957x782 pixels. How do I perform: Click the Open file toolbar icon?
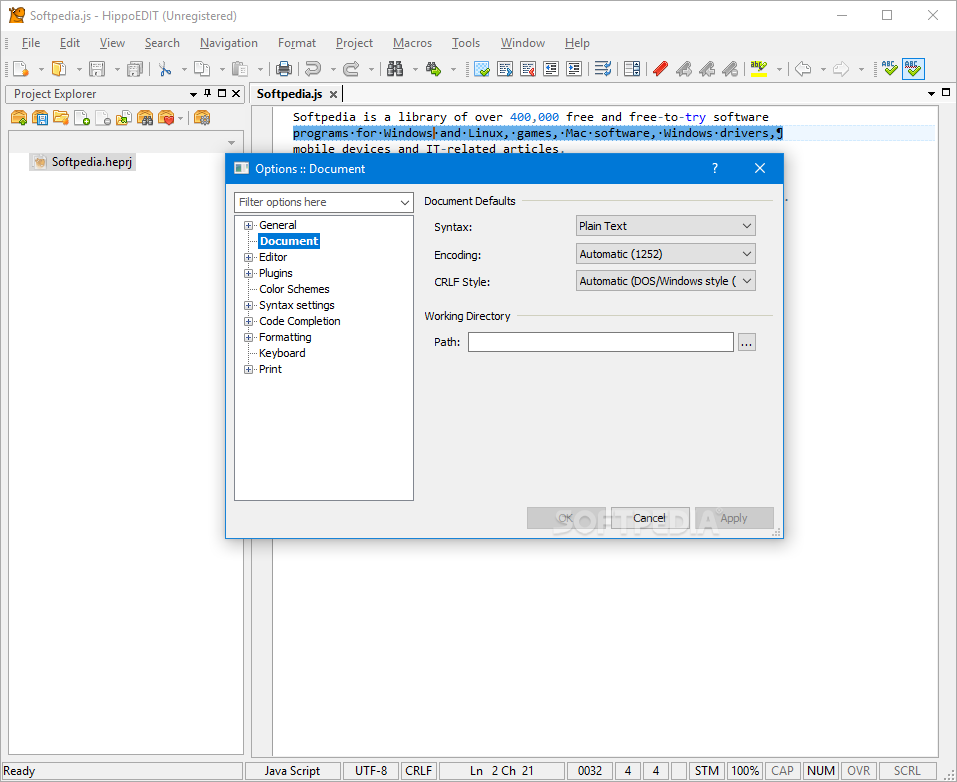[x=59, y=69]
